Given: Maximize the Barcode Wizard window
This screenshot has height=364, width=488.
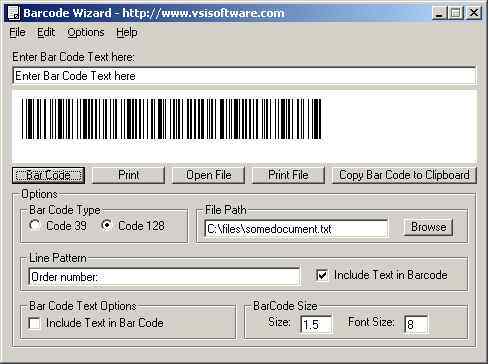Looking at the screenshot, I should [455, 13].
